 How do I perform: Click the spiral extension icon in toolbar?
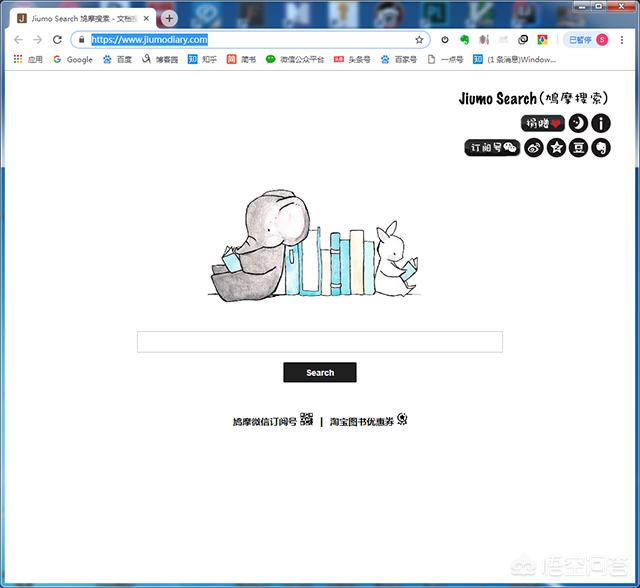[x=523, y=40]
